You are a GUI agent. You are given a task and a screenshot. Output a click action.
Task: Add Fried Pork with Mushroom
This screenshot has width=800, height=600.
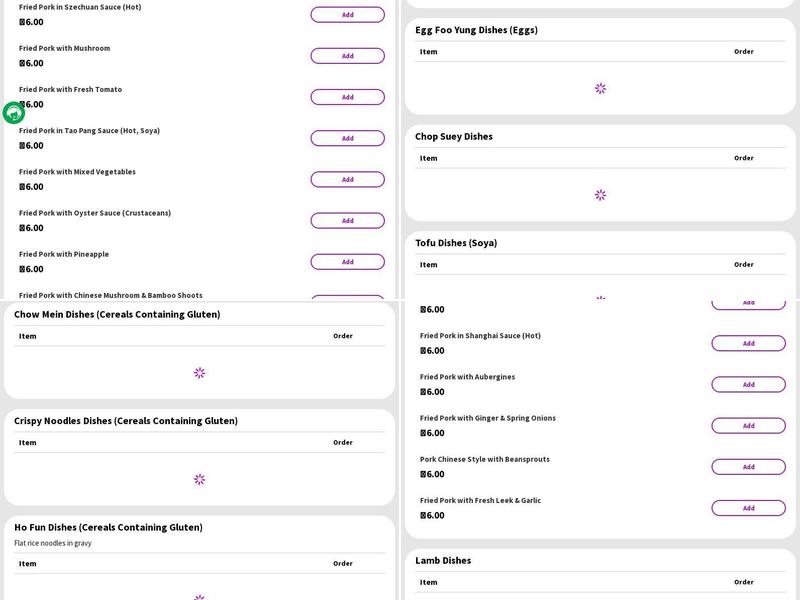pyautogui.click(x=347, y=56)
